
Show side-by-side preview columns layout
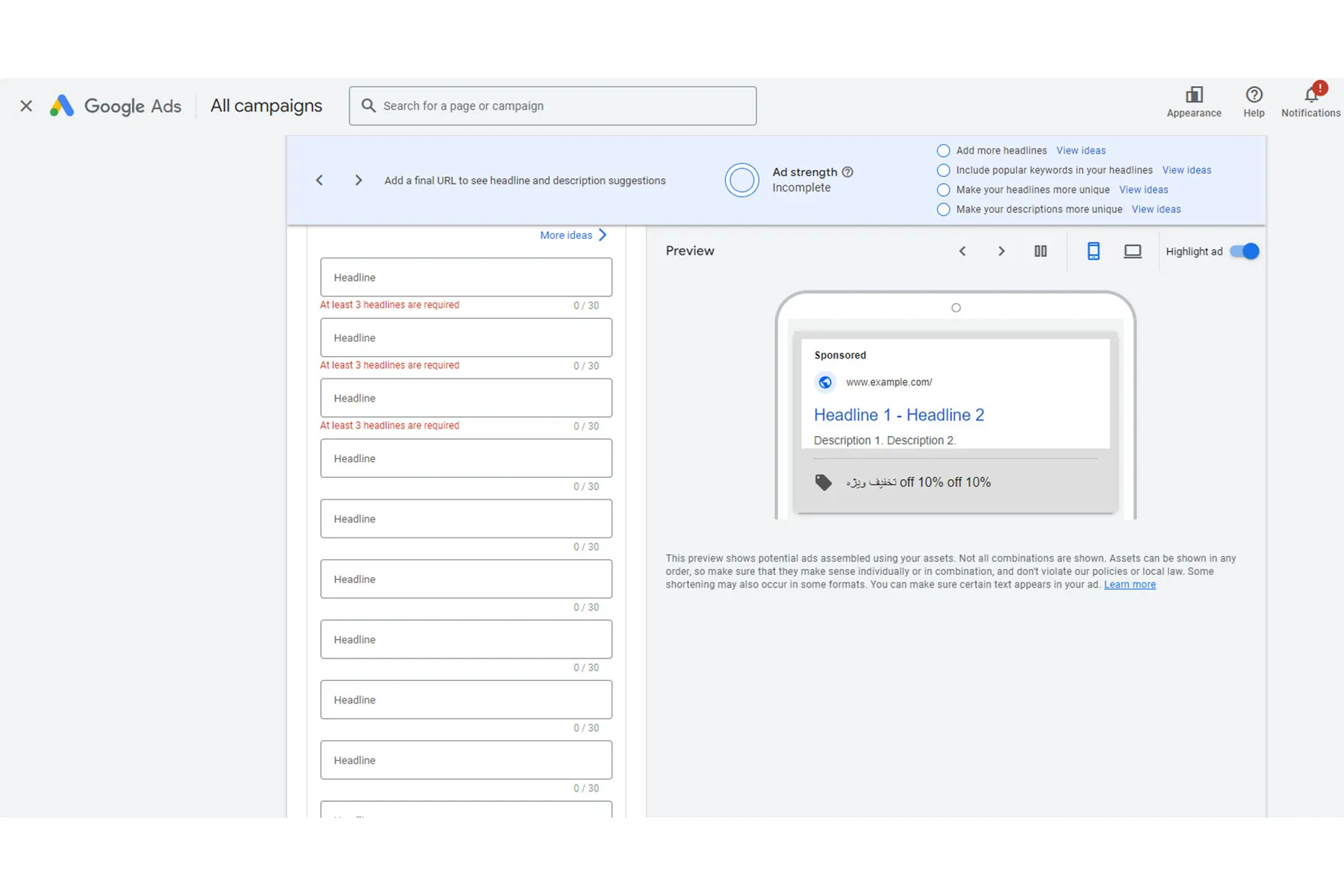coord(1040,252)
